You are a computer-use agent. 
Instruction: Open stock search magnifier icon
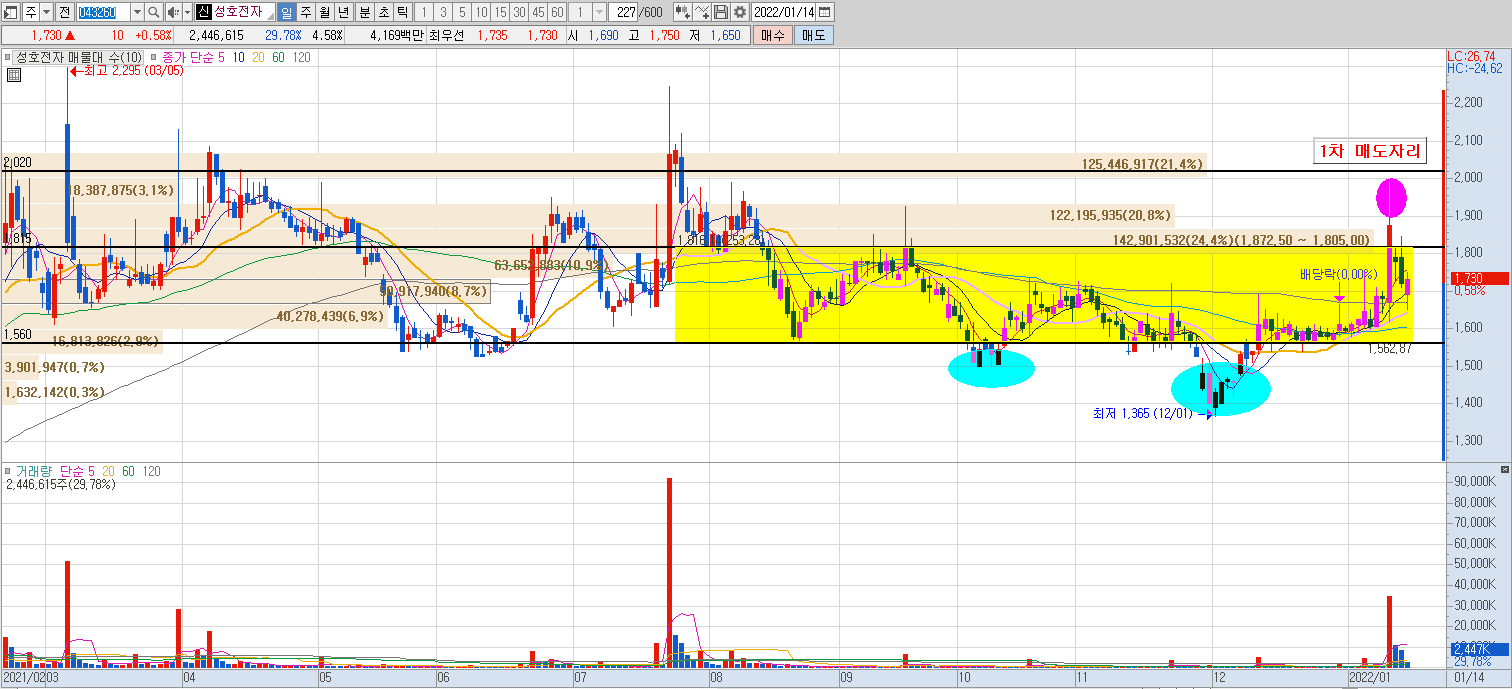(154, 12)
